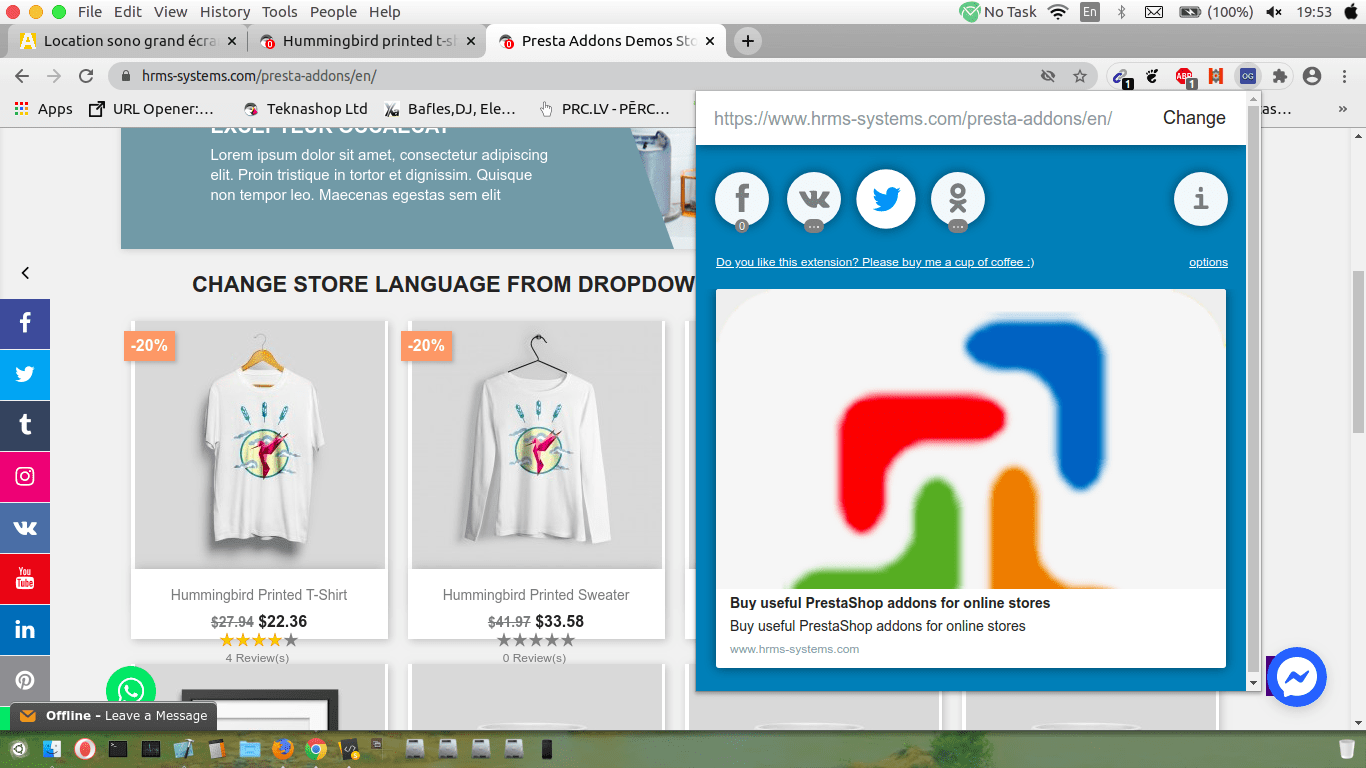This screenshot has width=1366, height=768.
Task: Click the Odnoklassniki share icon in popup
Action: pyautogui.click(x=957, y=198)
